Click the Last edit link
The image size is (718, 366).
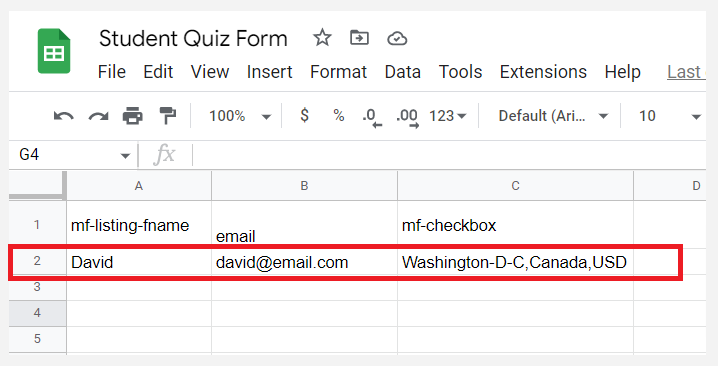(x=686, y=72)
